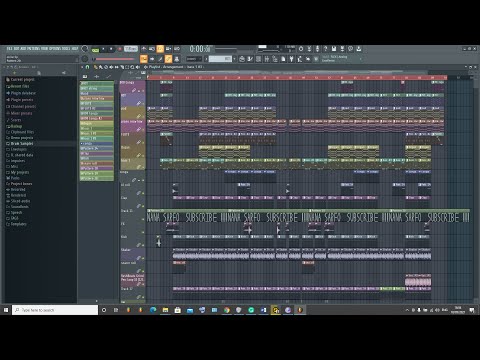Open Task View on the taskbar
Viewport: 480px width, 360px height.
[x=116, y=310]
